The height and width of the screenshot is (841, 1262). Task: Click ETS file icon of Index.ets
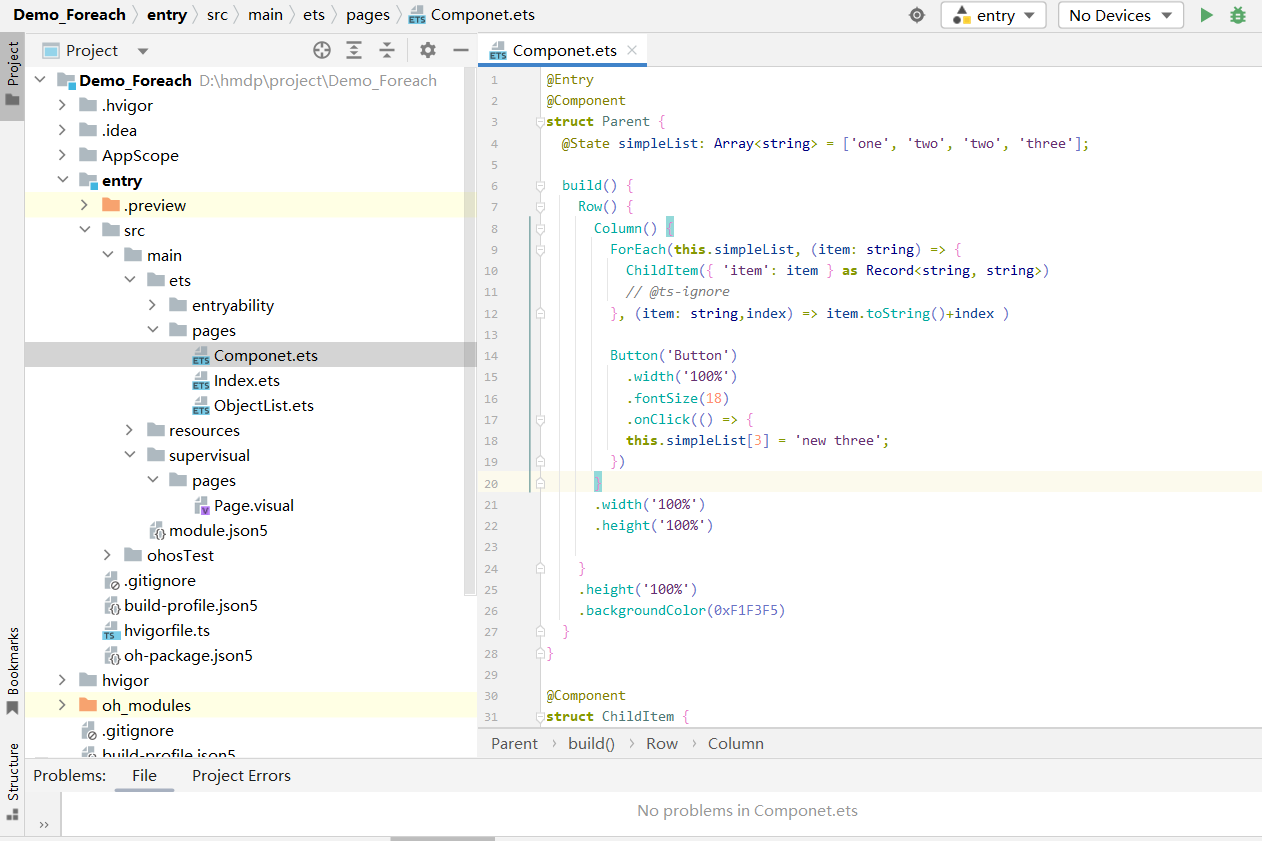[x=201, y=381]
